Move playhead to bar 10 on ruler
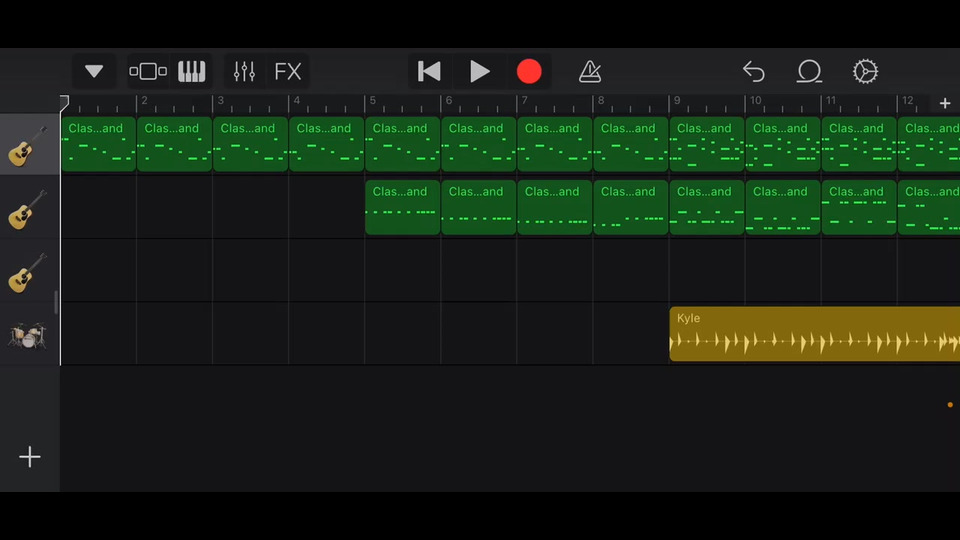Screen dimensions: 960x540 click(755, 100)
